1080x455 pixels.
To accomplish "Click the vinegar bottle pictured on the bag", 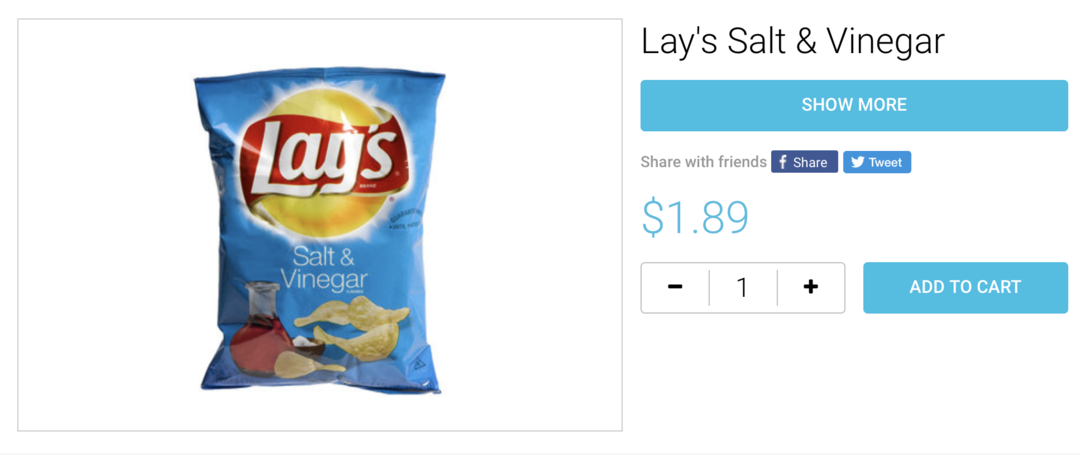I will coord(260,327).
